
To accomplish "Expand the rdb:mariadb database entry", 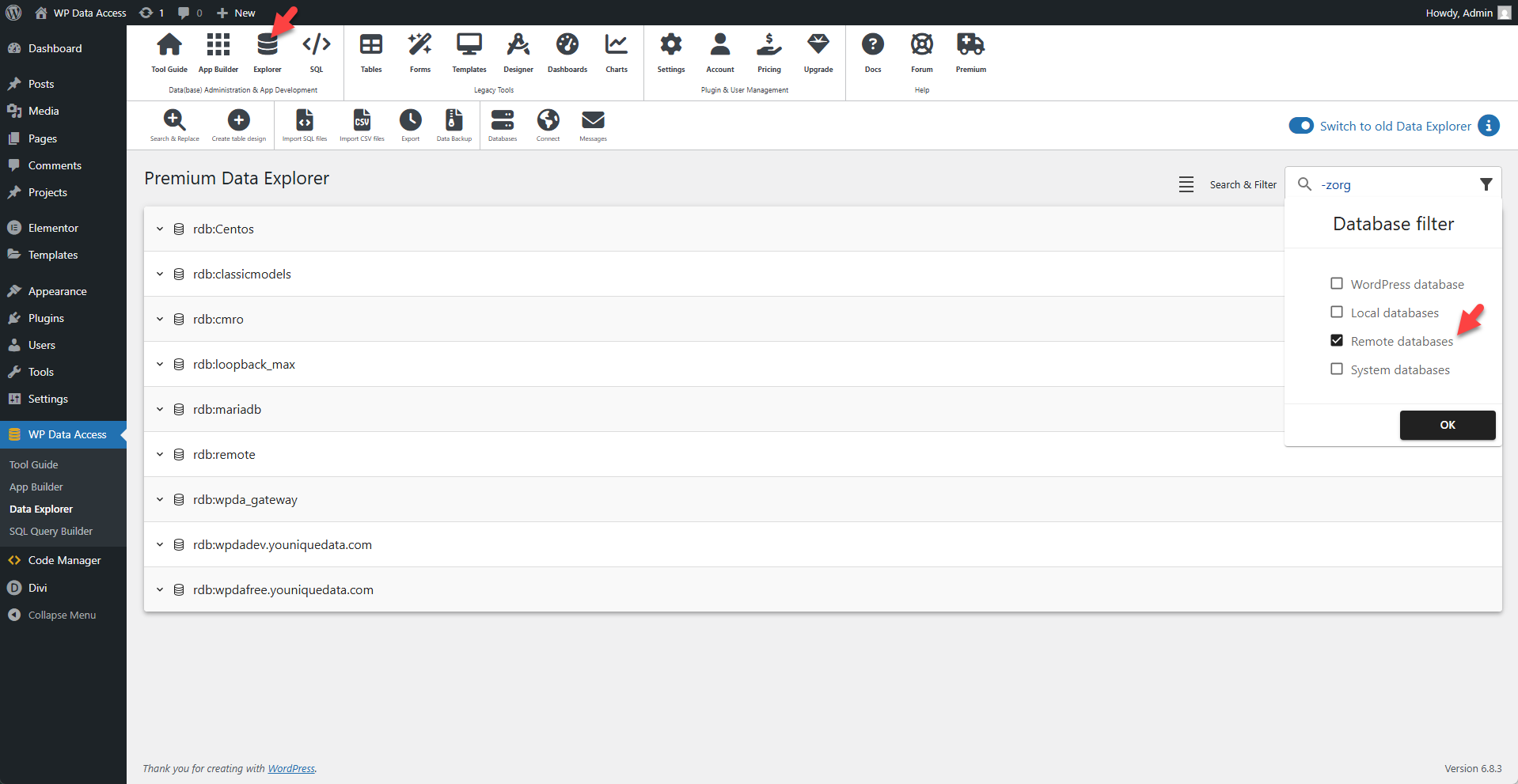I will click(160, 409).
